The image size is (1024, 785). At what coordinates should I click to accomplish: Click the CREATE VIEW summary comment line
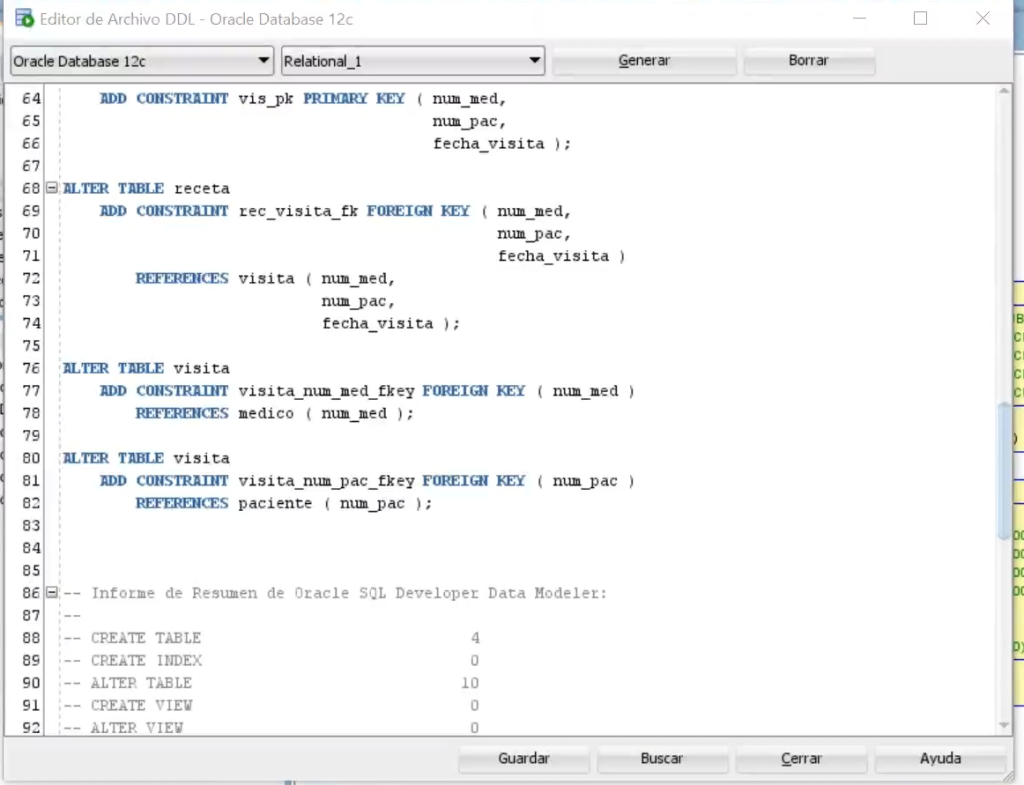point(271,705)
